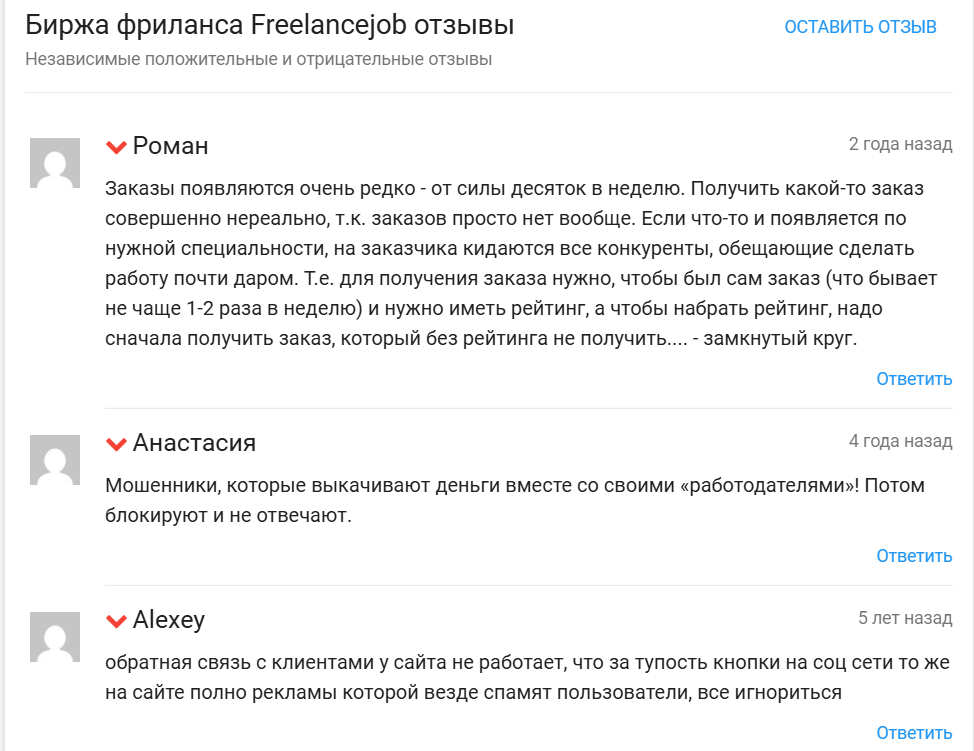Reply to Роман's review via Ответить

(914, 379)
